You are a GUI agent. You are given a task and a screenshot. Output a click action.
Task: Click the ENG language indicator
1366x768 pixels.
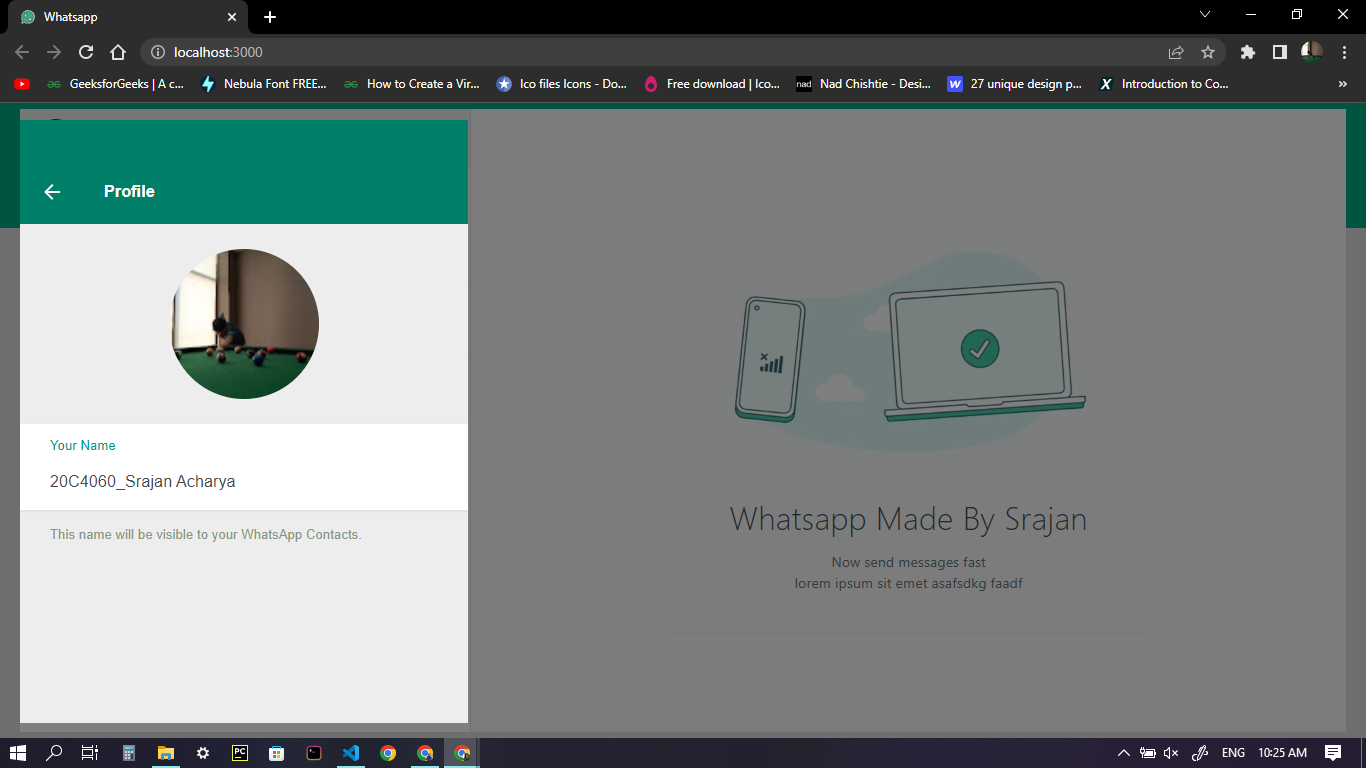1234,753
